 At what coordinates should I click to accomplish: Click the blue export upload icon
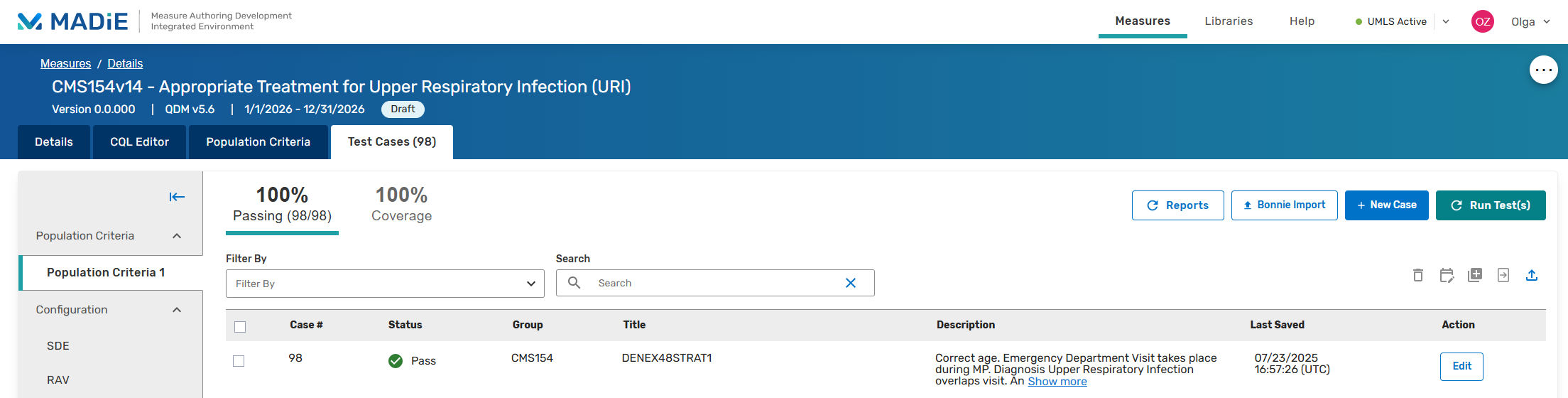1532,275
